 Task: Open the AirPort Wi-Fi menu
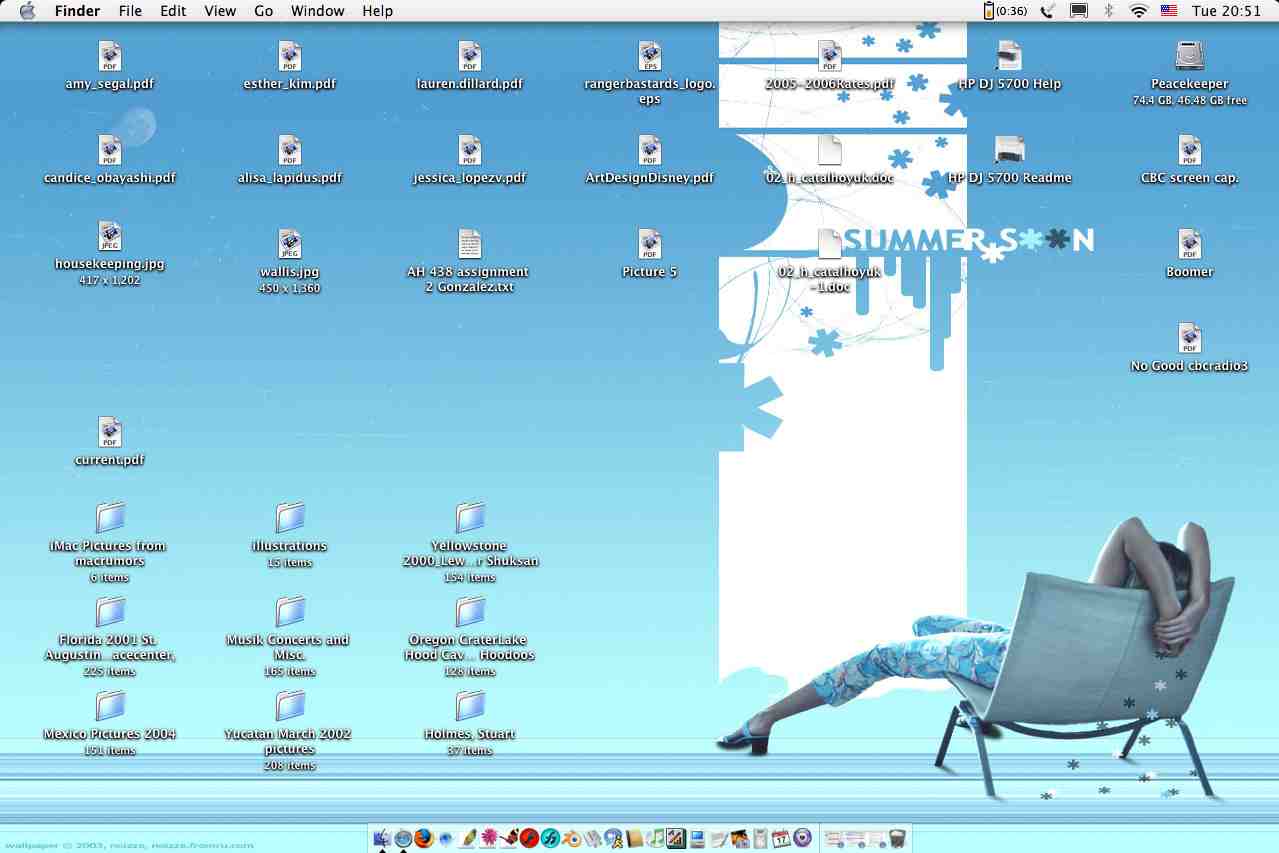click(1138, 11)
